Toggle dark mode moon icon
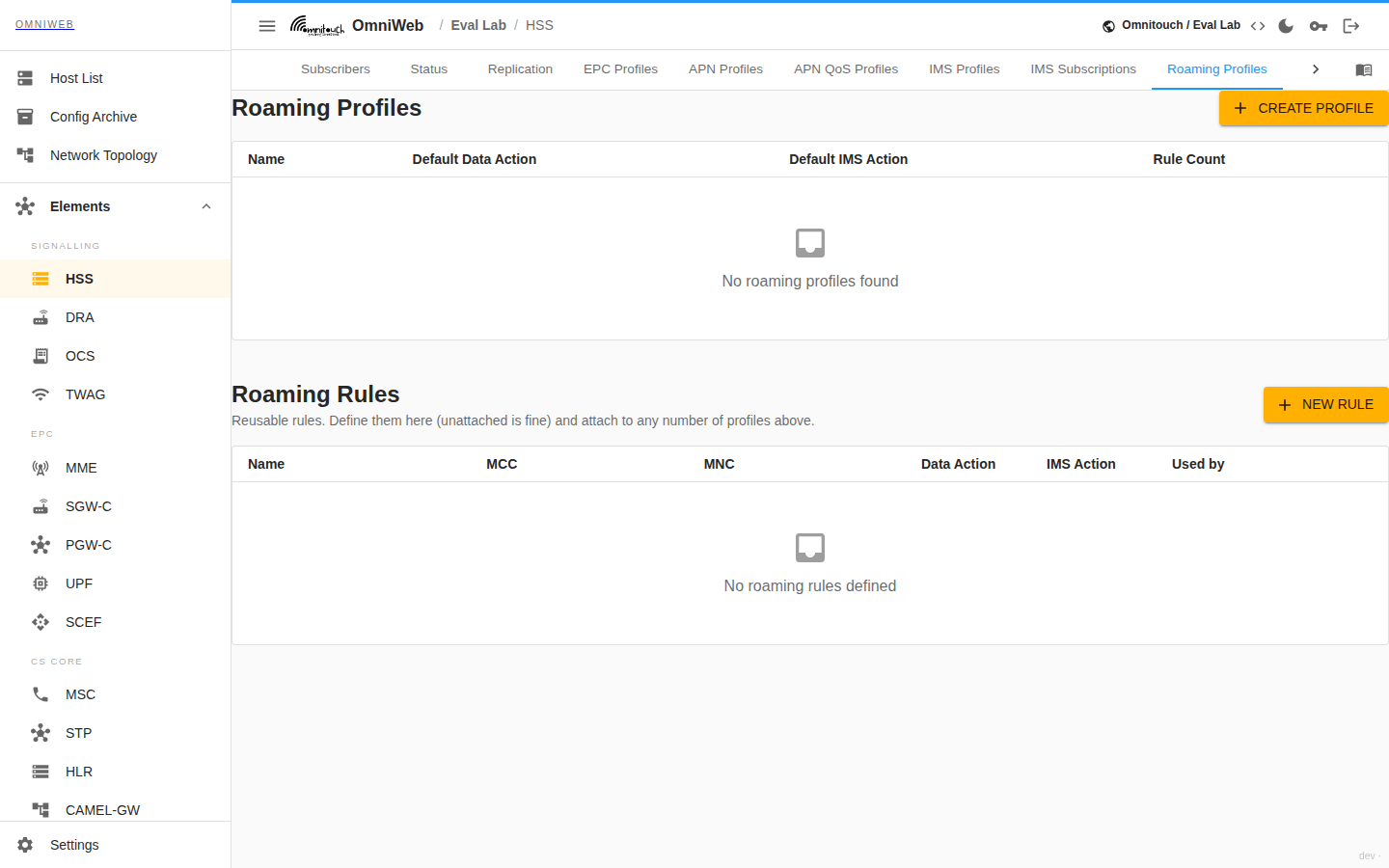1389x868 pixels. point(1286,26)
